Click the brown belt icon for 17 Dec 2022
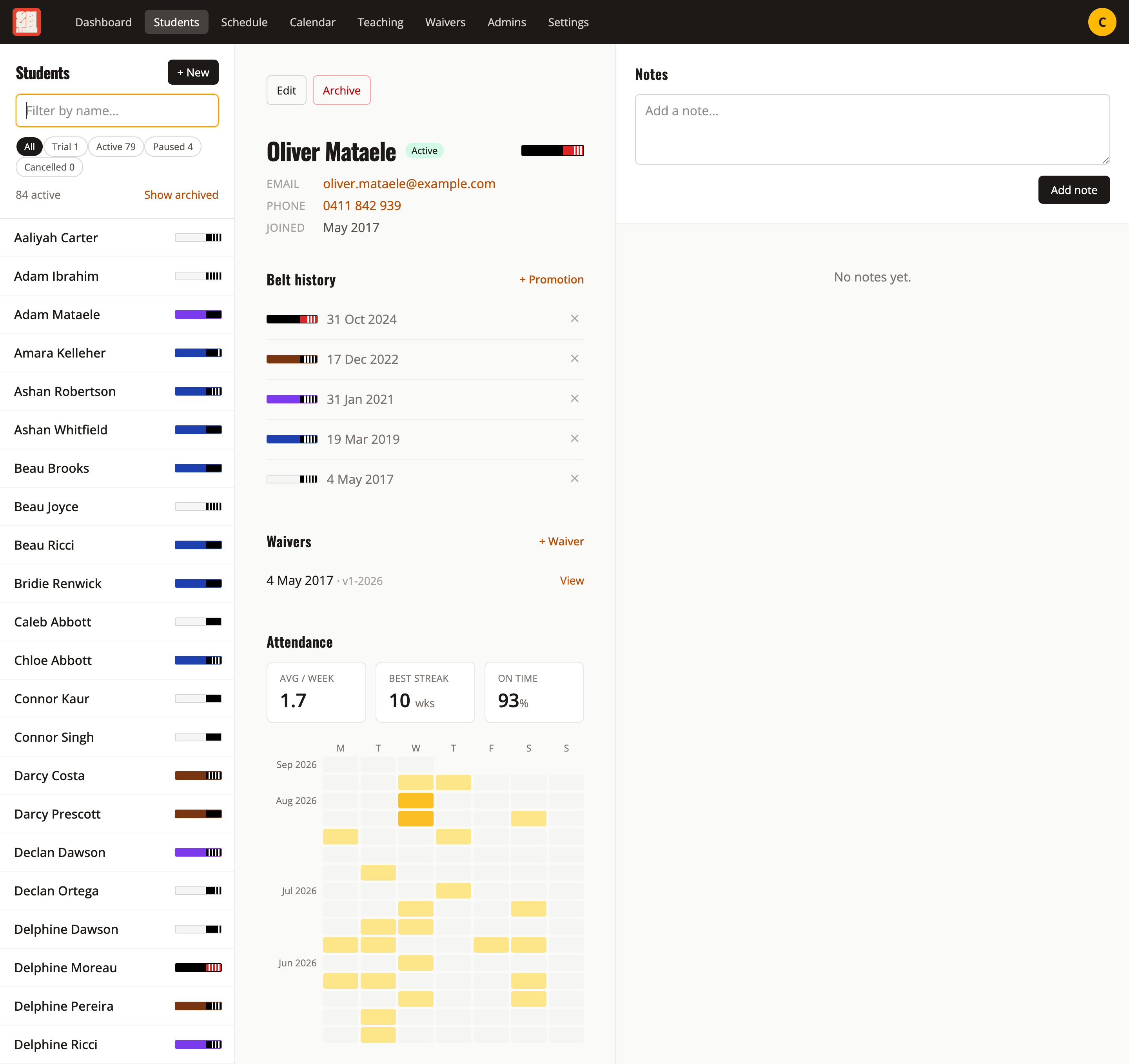 tap(292, 359)
